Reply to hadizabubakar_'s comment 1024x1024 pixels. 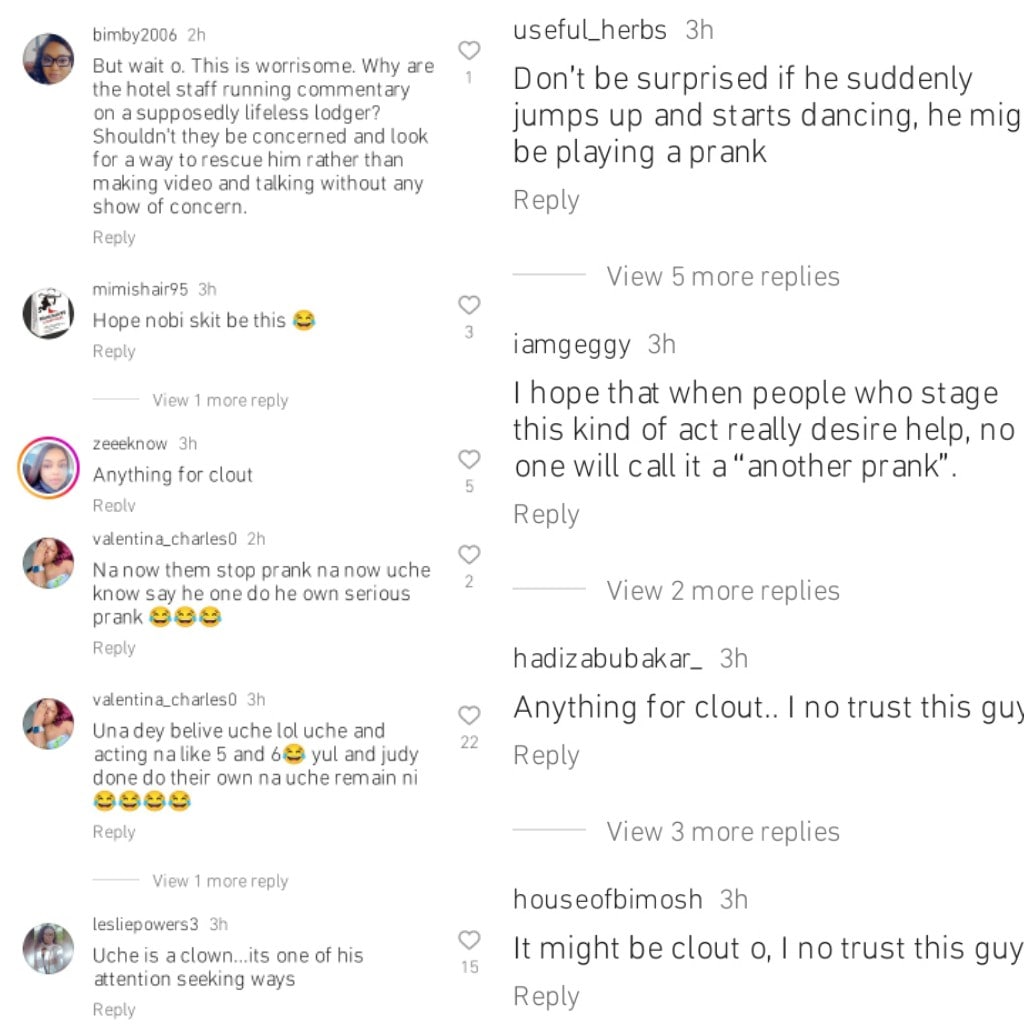click(546, 755)
